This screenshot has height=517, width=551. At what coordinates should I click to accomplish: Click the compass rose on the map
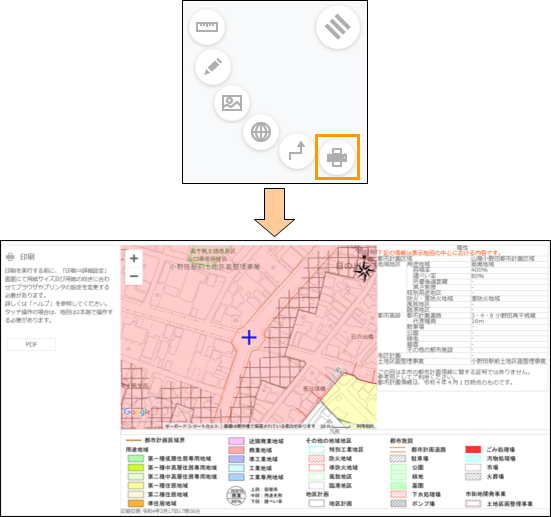[x=364, y=270]
